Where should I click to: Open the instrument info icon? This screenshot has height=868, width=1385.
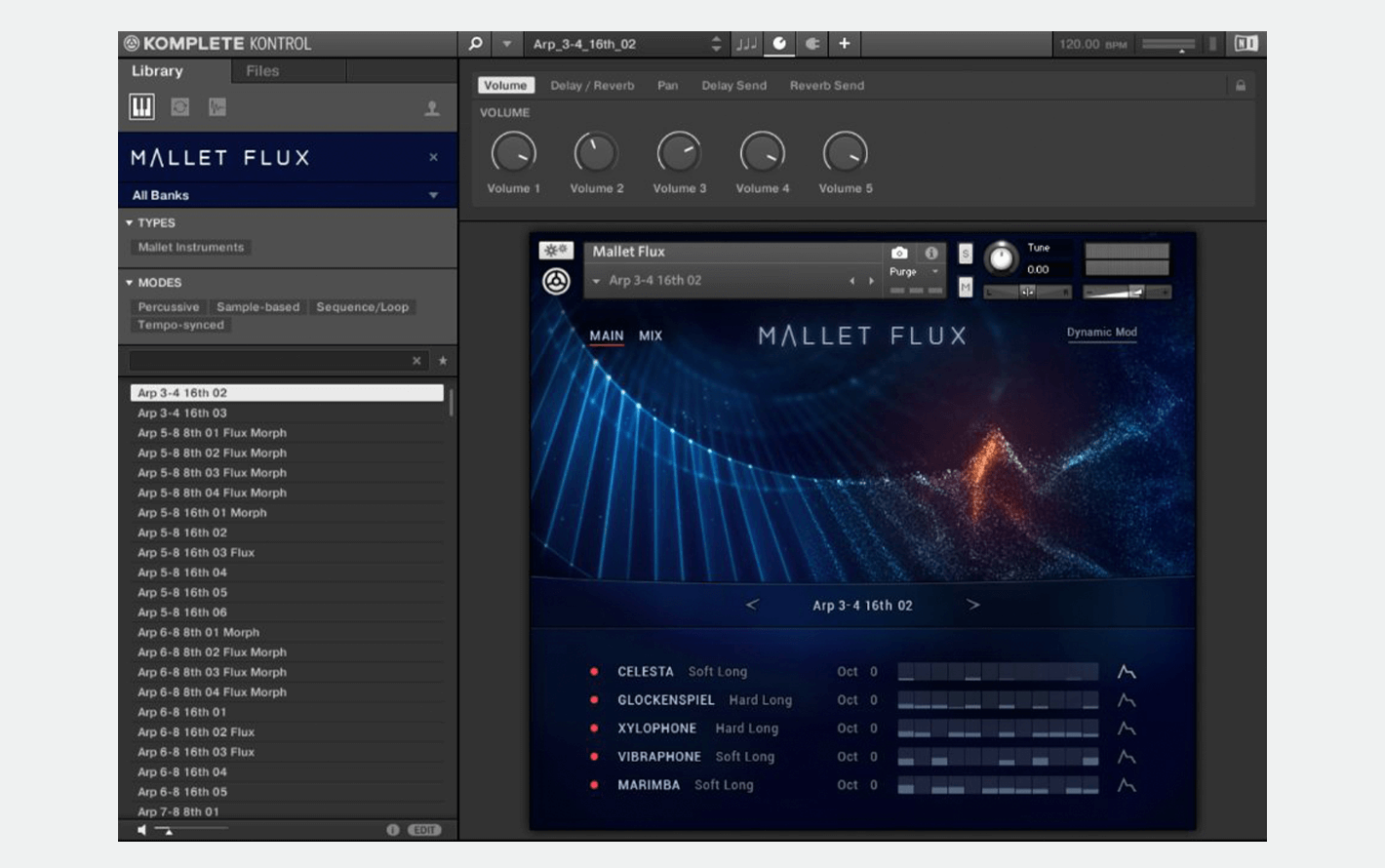[931, 253]
